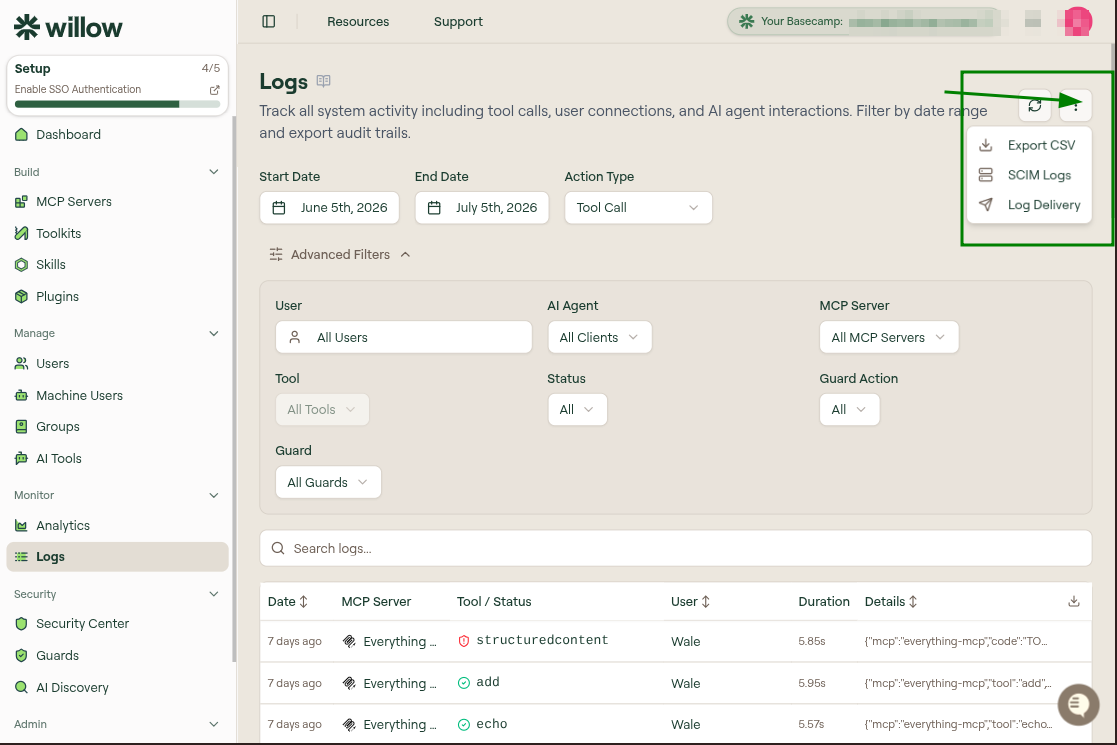Choose Log Delivery from menu
The width and height of the screenshot is (1117, 745).
click(1029, 205)
